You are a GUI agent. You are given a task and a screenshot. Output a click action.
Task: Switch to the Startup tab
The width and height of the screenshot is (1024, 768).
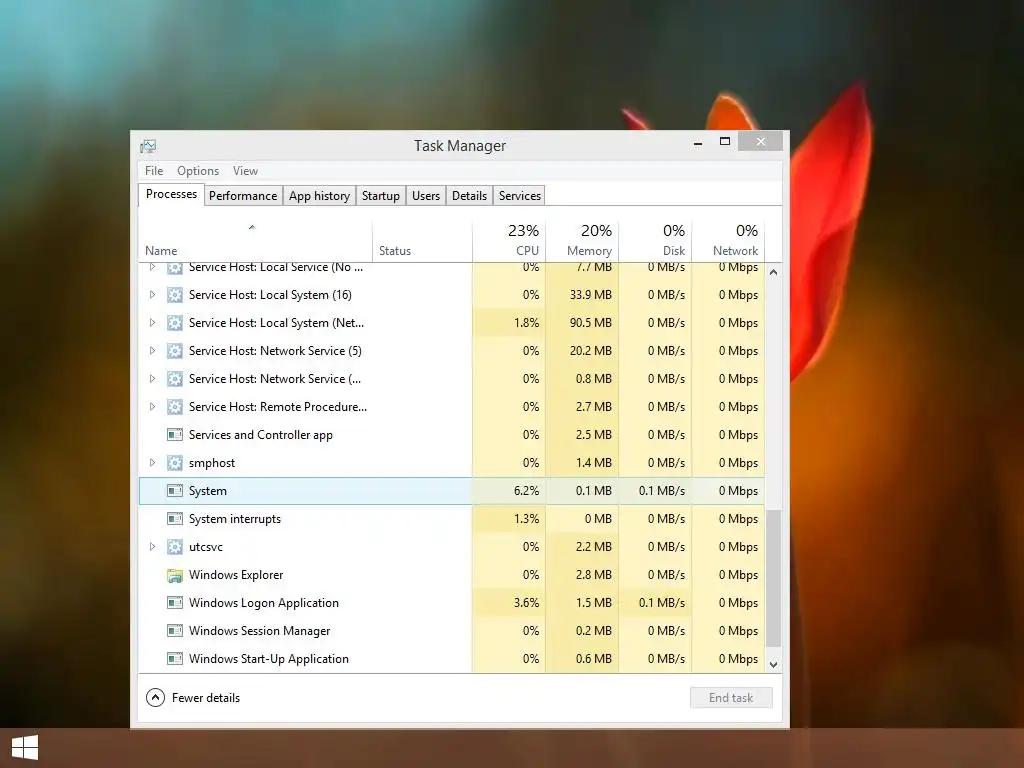[381, 196]
